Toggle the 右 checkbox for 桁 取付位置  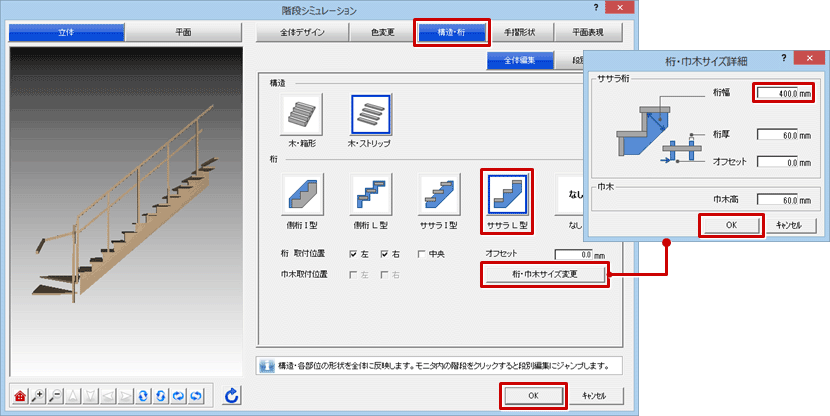pyautogui.click(x=386, y=254)
